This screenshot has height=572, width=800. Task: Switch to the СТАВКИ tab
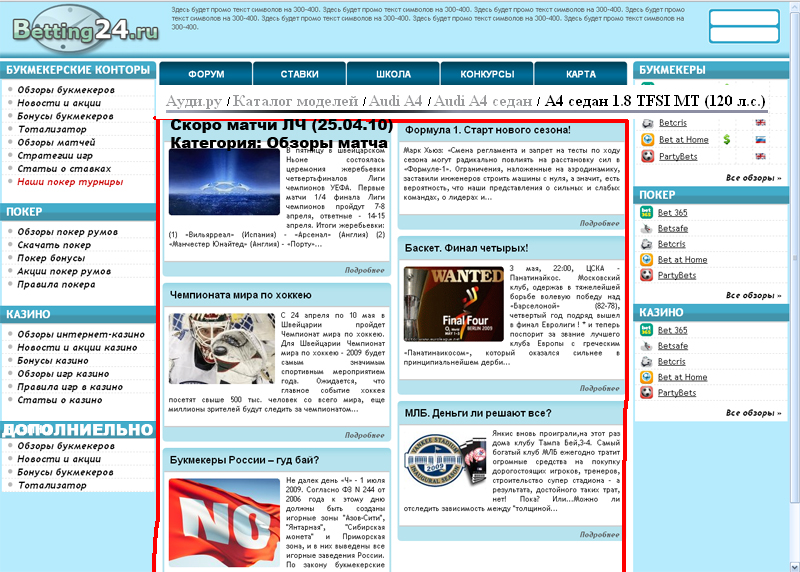point(299,74)
